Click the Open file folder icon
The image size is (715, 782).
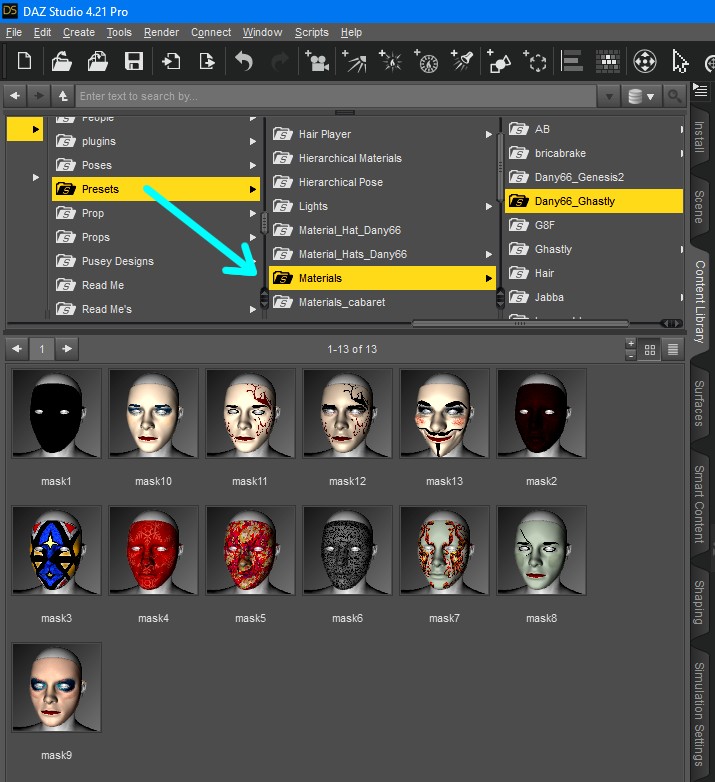click(x=61, y=62)
